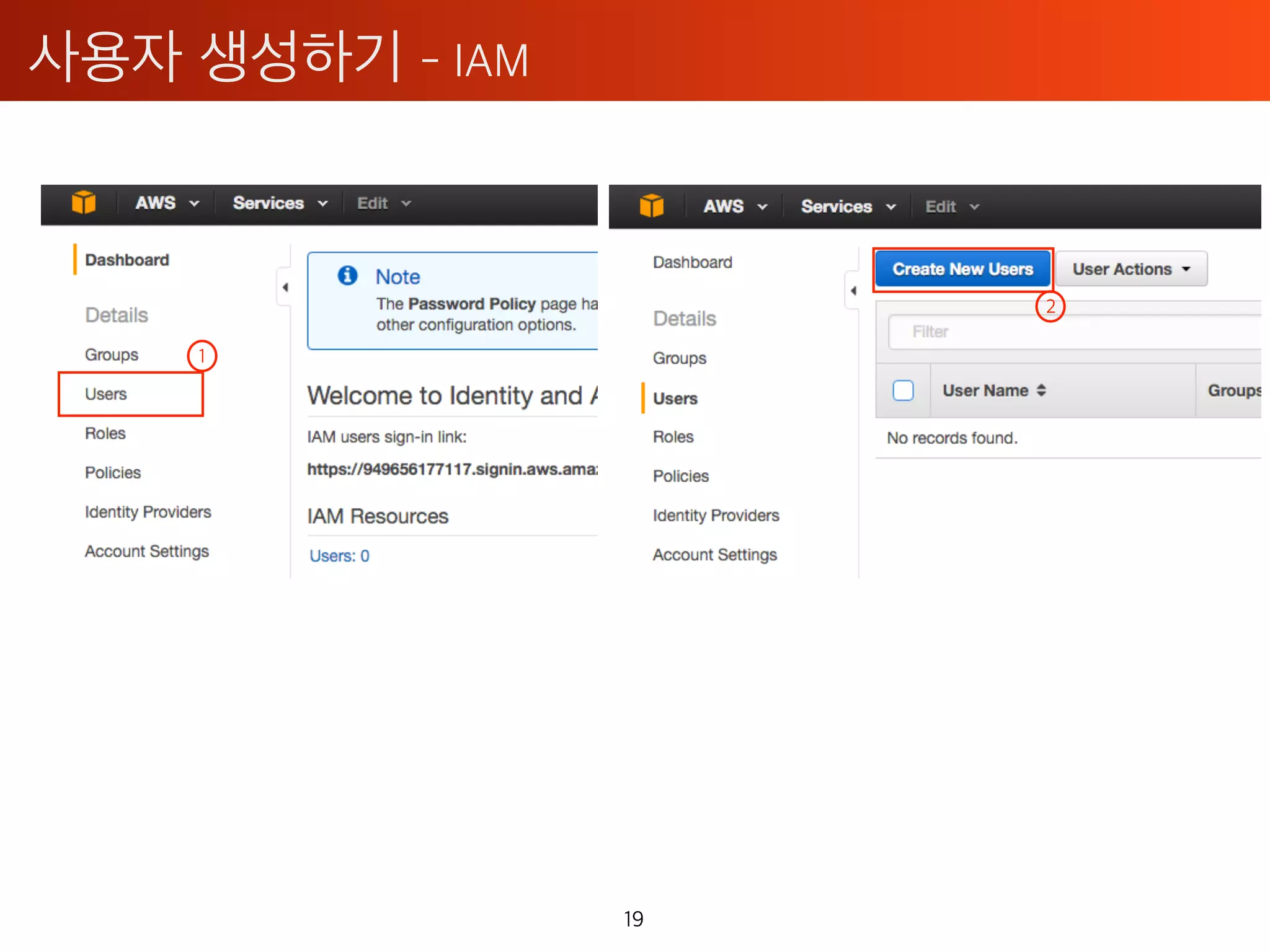Open Identity Providers in right console sidebar
1270x952 pixels.
(716, 516)
